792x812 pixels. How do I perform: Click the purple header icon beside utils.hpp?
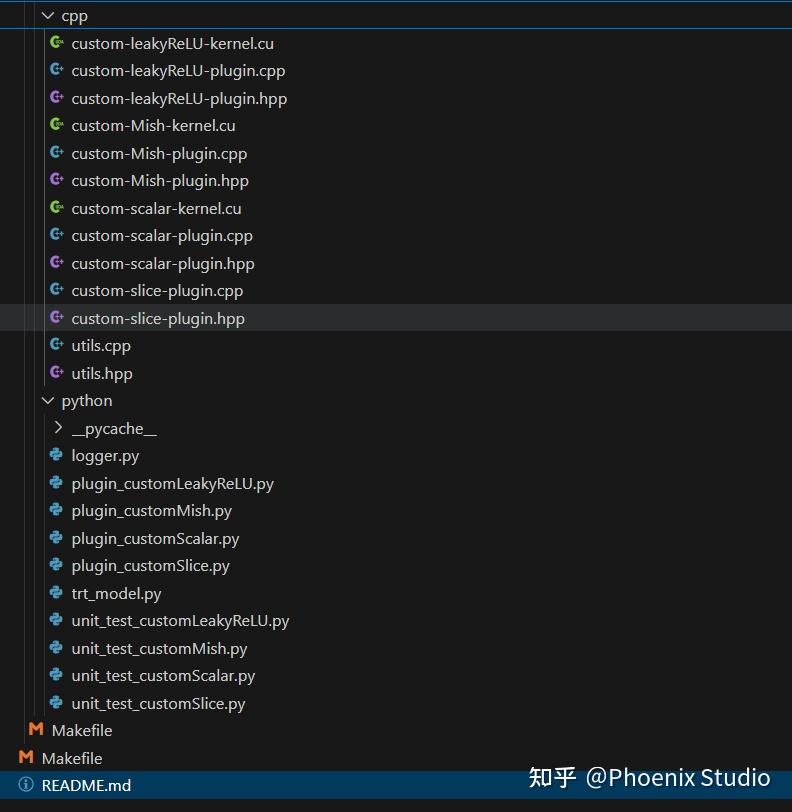point(56,373)
